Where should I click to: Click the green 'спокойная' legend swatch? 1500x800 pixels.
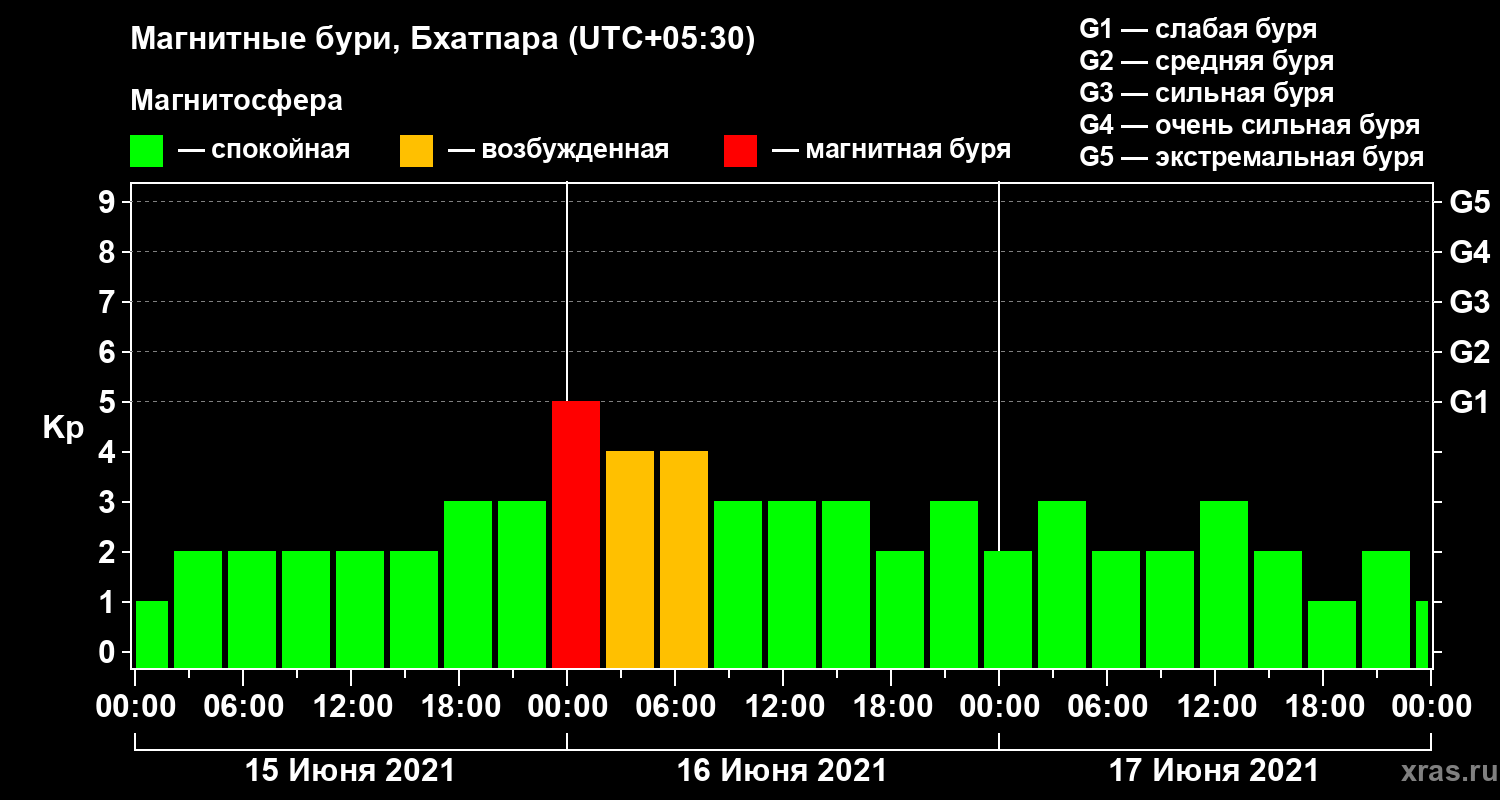tap(147, 151)
